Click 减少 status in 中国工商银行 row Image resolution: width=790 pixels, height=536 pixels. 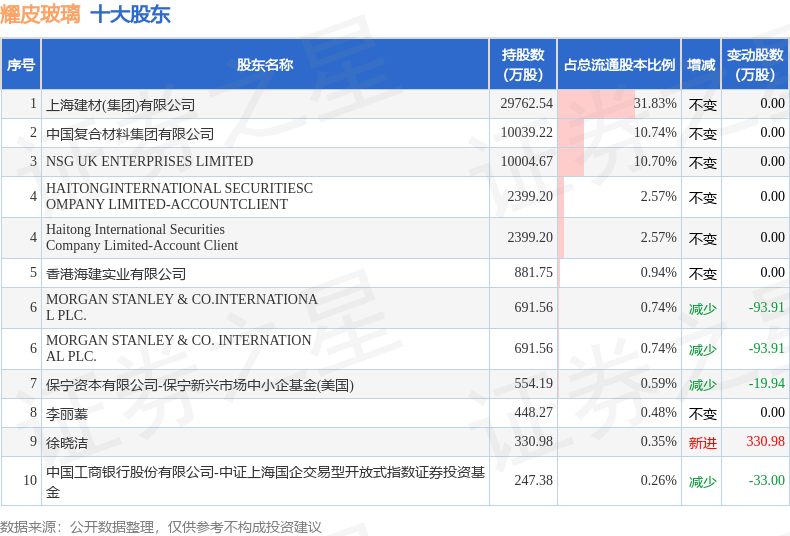point(702,482)
